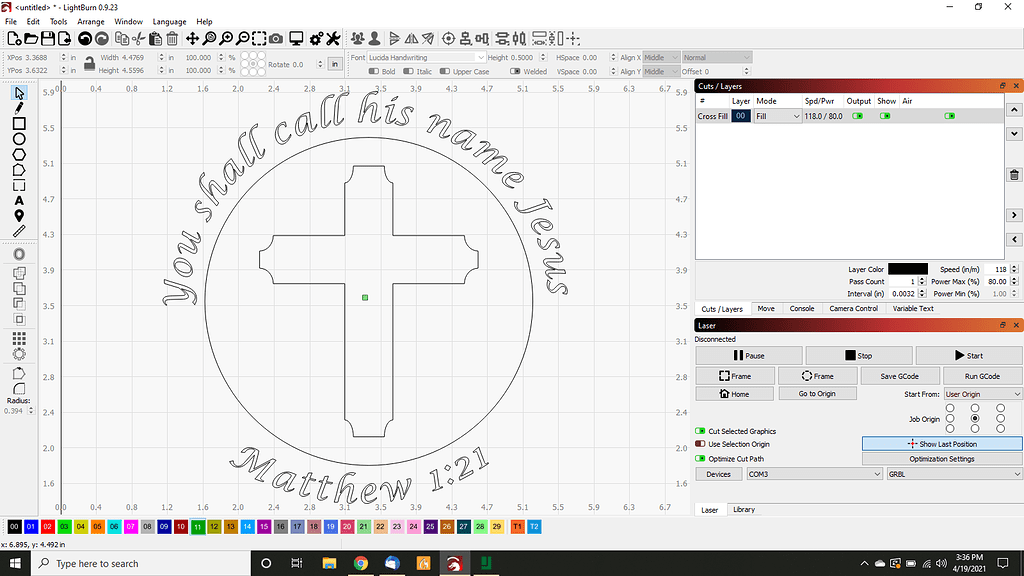The height and width of the screenshot is (576, 1024).
Task: Switch to the Console tab
Action: coord(802,308)
